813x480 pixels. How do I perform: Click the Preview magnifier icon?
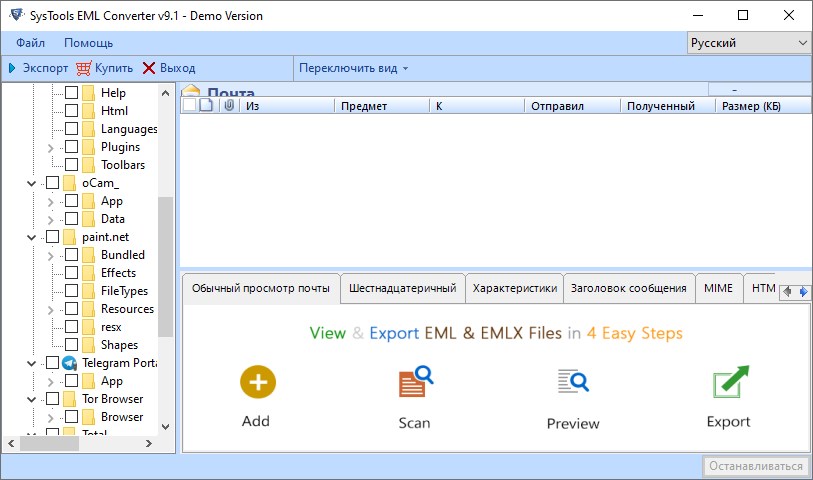click(x=573, y=381)
